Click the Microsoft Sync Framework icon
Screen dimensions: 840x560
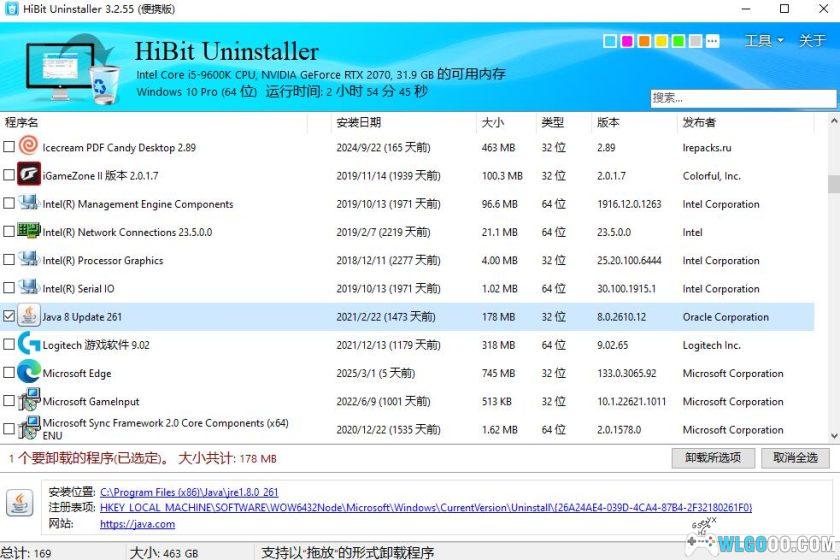(28, 428)
